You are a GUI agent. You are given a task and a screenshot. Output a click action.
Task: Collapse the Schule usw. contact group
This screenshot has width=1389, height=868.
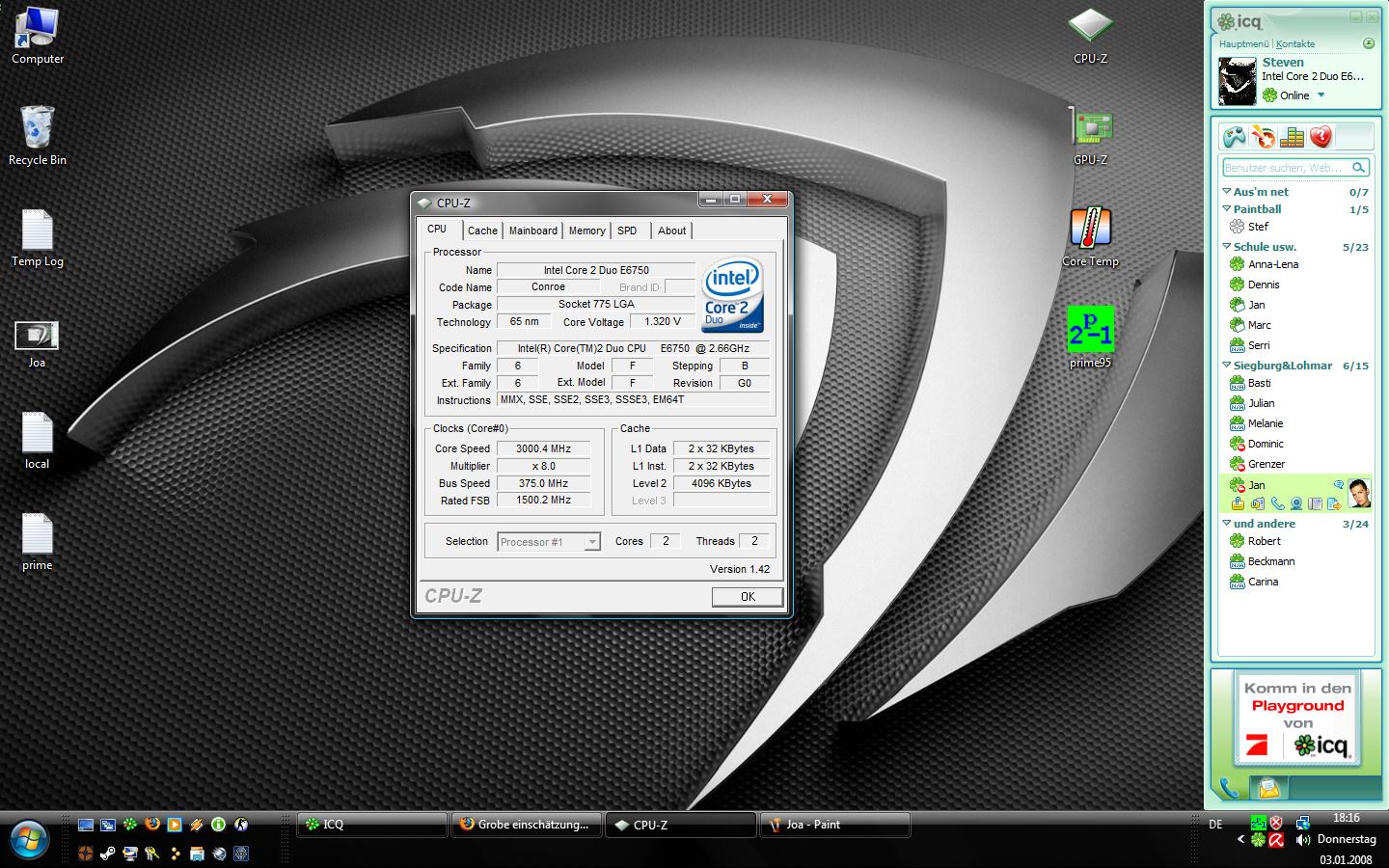(x=1226, y=246)
